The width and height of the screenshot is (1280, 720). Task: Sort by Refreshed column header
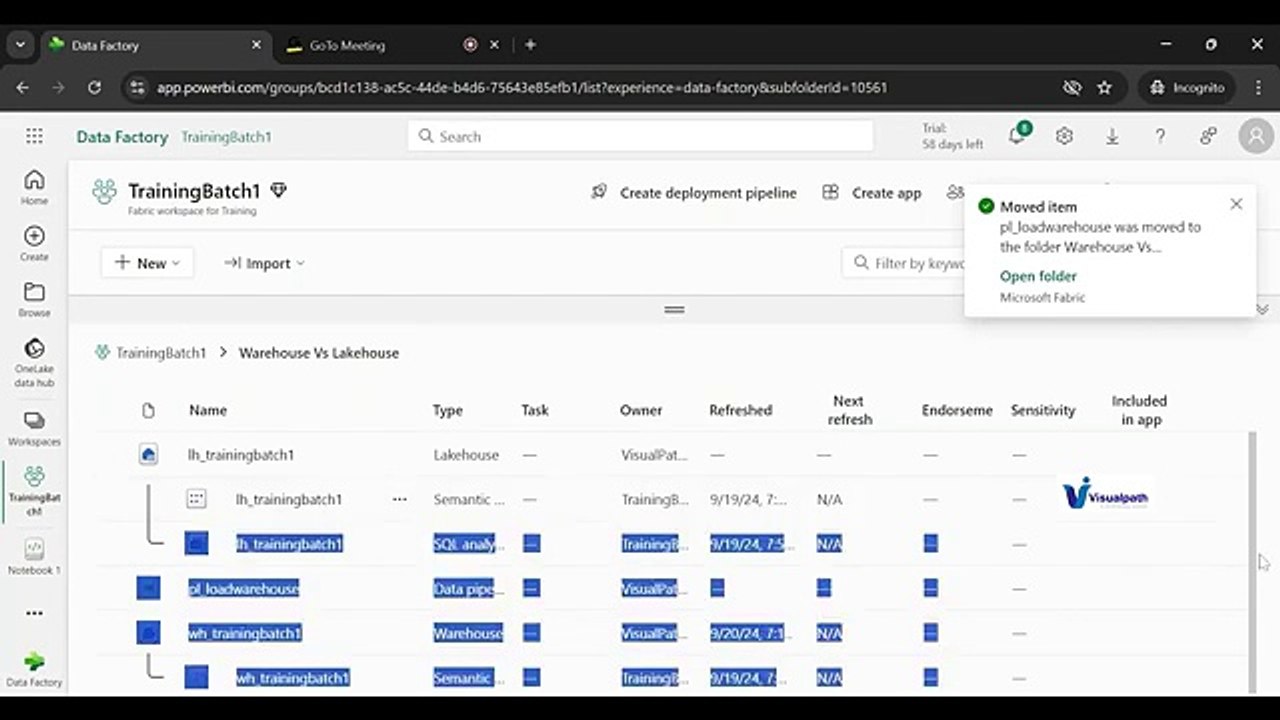[741, 410]
